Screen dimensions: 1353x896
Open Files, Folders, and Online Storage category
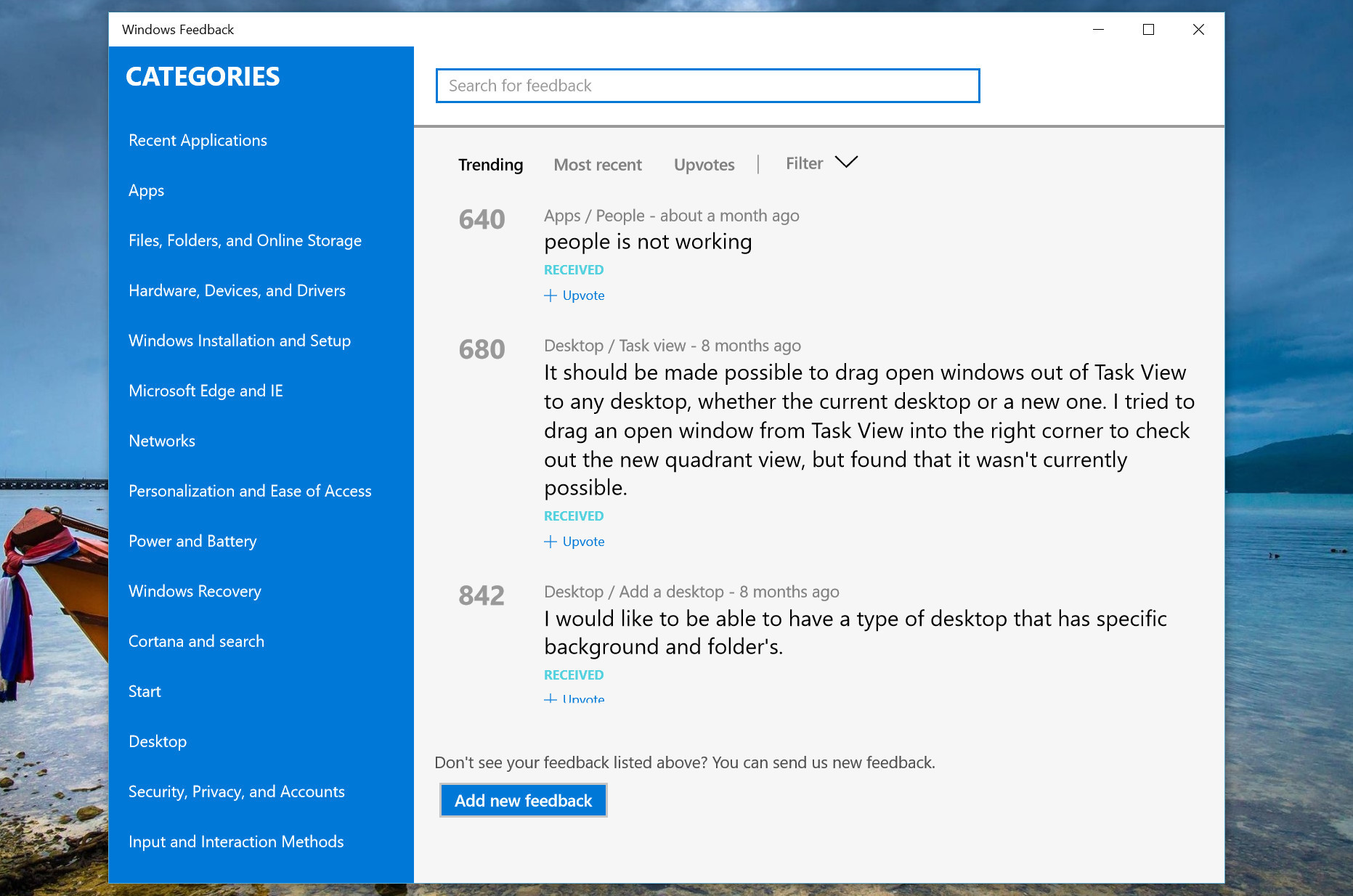point(245,240)
